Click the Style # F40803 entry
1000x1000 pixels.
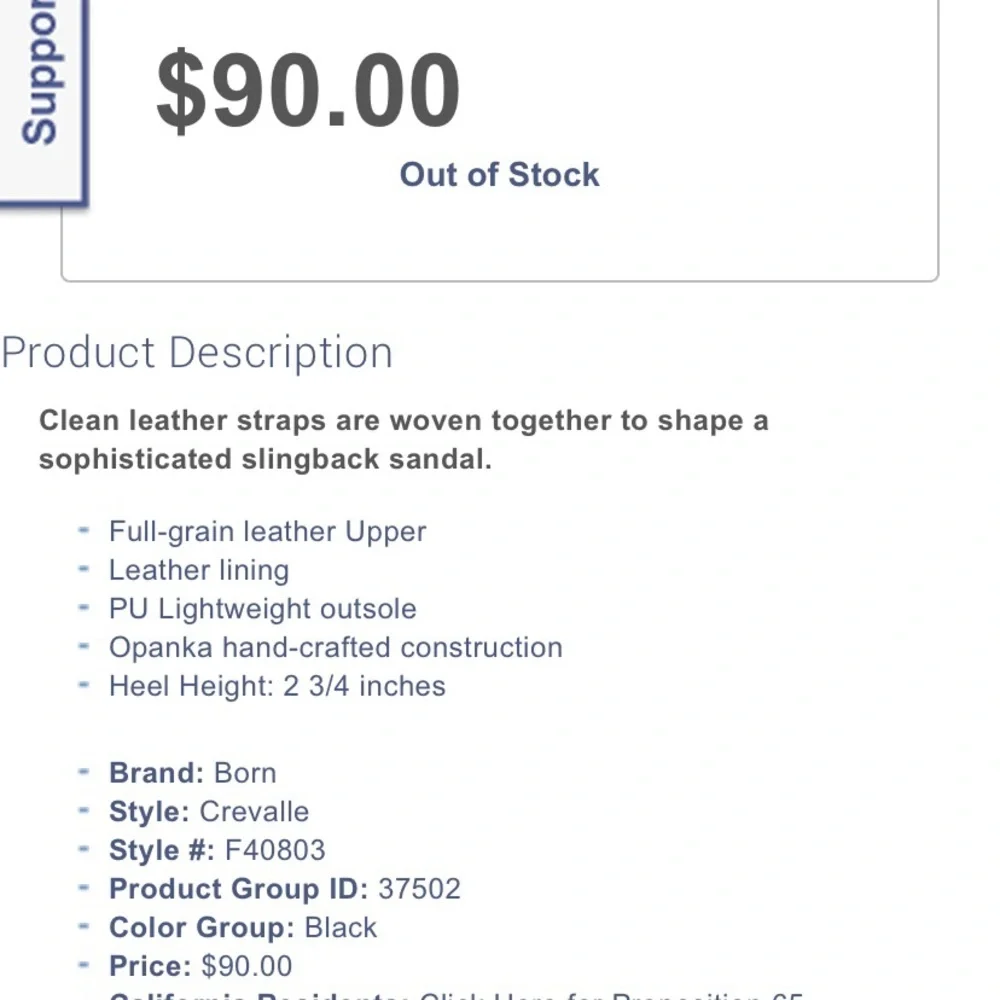click(x=217, y=850)
